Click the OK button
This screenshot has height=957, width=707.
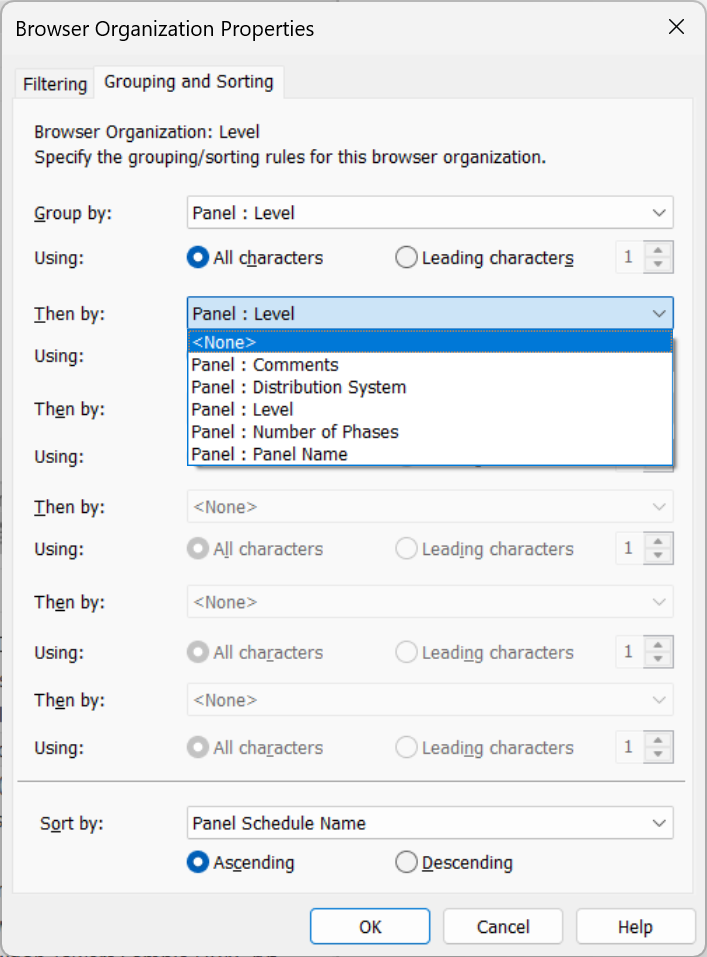pyautogui.click(x=370, y=927)
